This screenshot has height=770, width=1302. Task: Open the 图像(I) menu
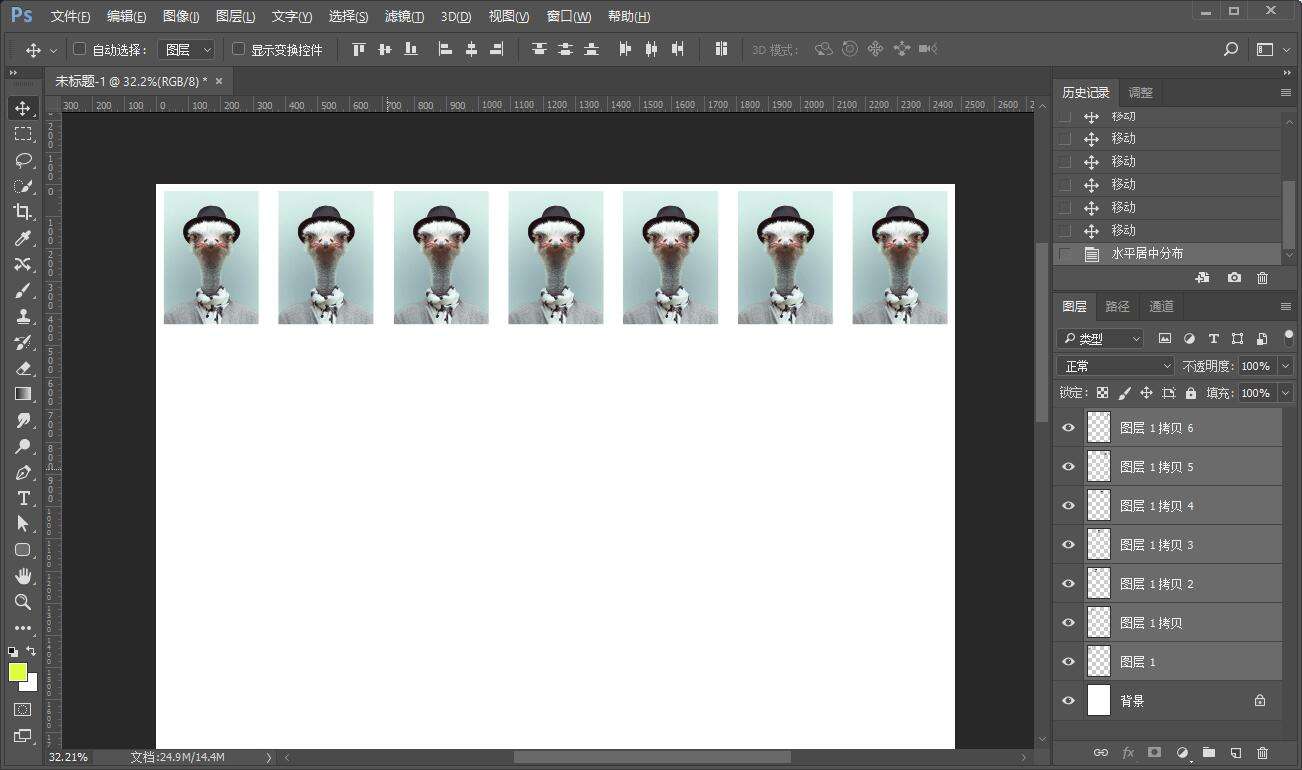click(x=180, y=17)
